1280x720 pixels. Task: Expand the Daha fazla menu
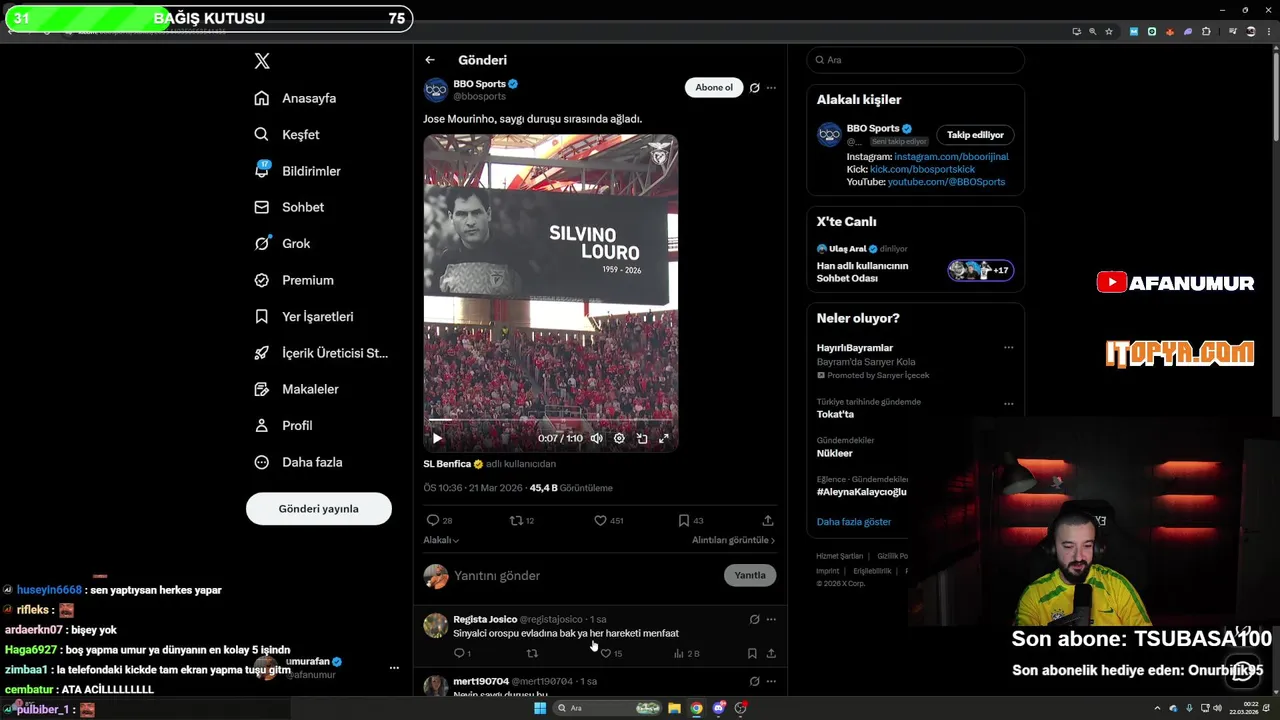299,462
